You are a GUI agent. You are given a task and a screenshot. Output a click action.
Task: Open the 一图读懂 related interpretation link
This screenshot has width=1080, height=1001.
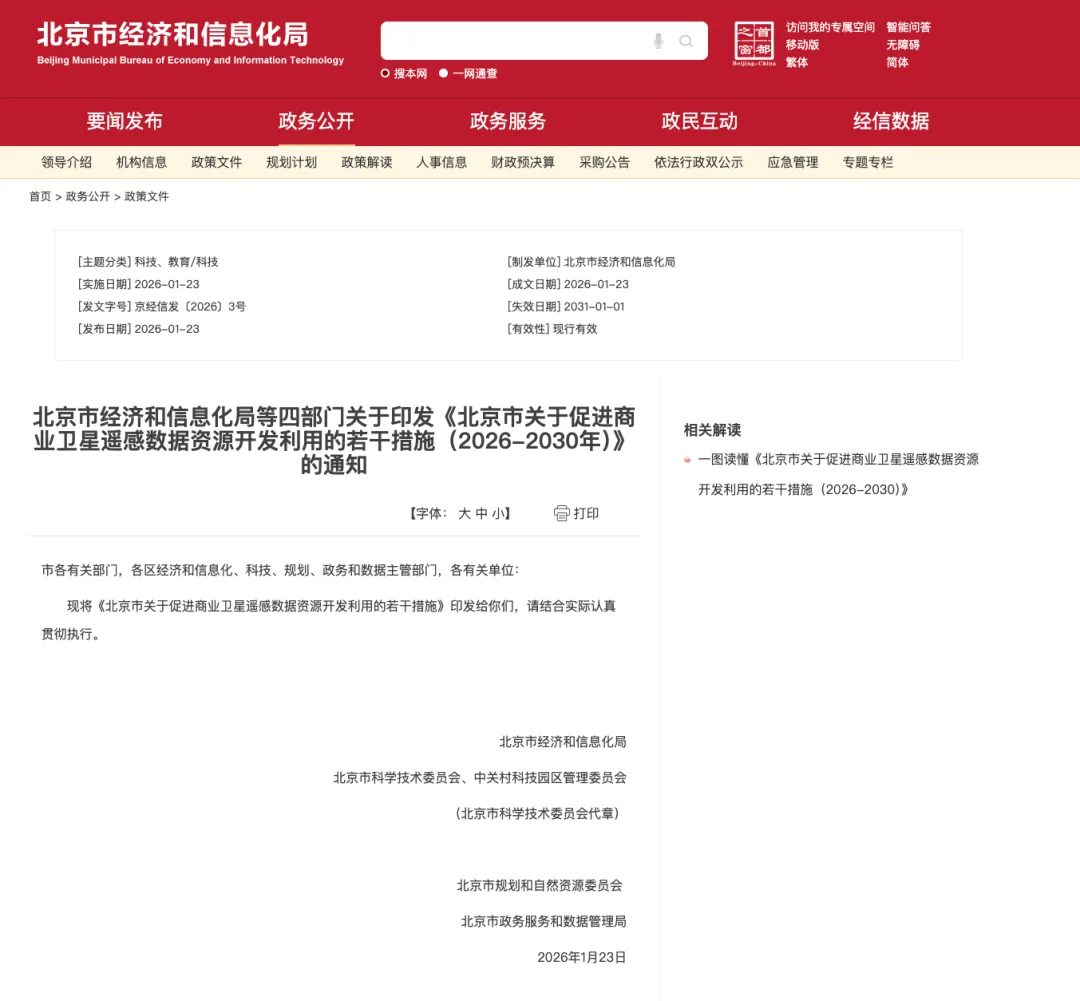(838, 474)
